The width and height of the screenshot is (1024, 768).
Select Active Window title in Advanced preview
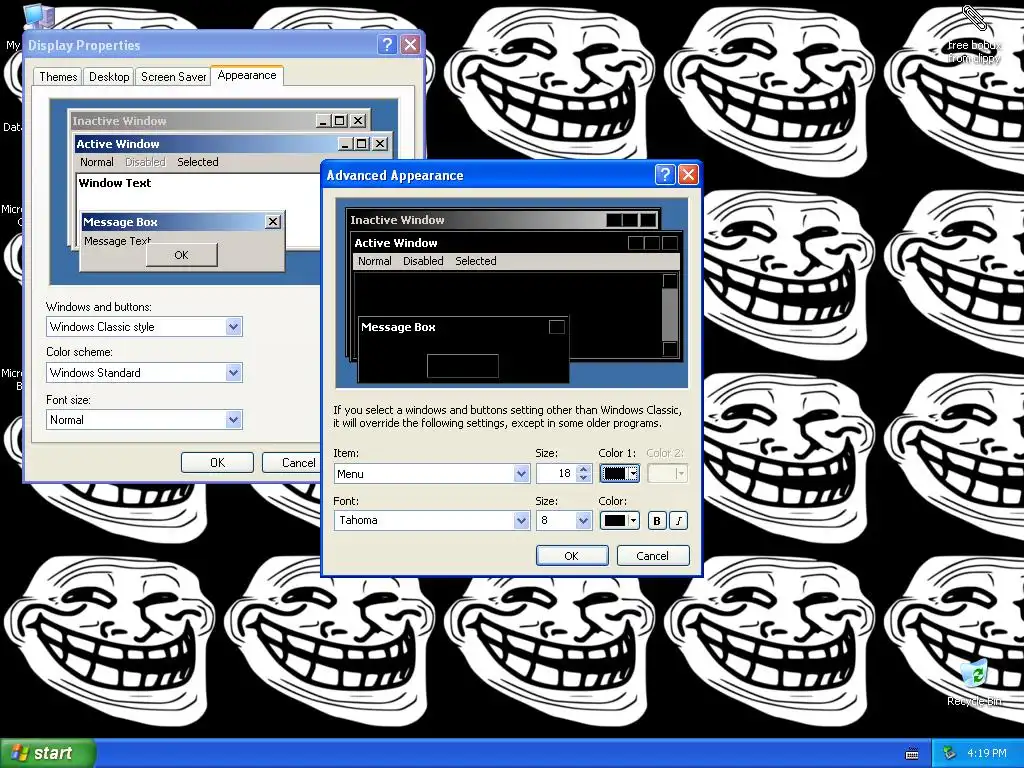[x=396, y=243]
